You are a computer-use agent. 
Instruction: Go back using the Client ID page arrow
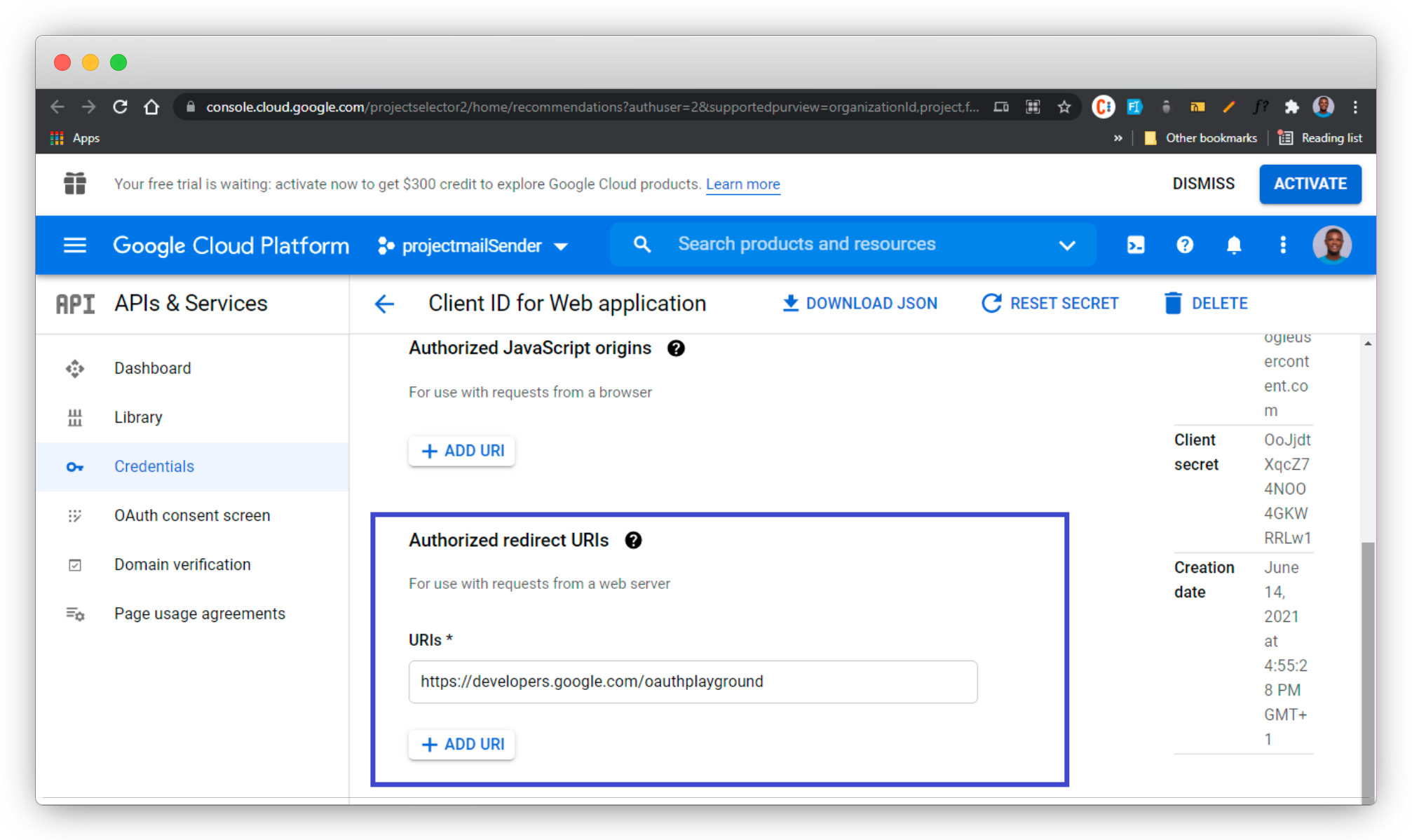click(384, 304)
